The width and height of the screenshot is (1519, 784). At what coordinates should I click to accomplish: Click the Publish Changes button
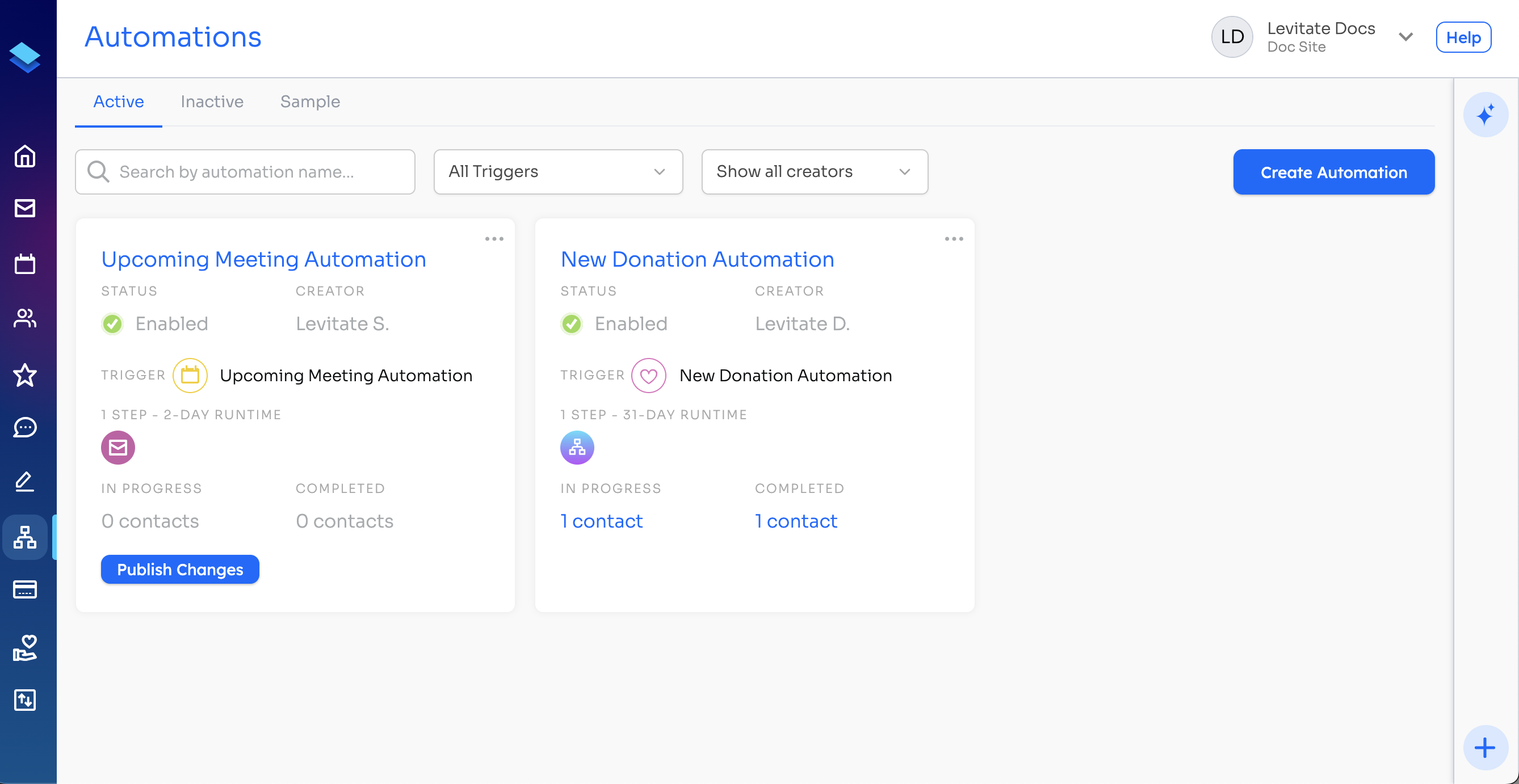pos(180,570)
